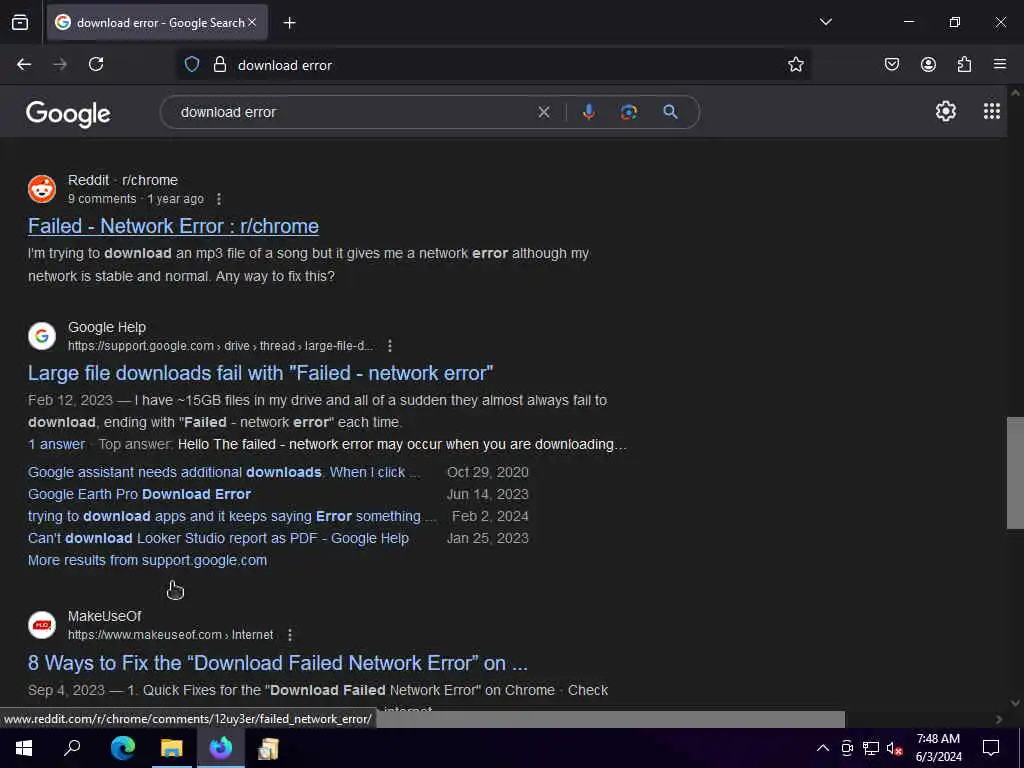Open the notification center
The width and height of the screenshot is (1024, 768).
click(x=991, y=748)
